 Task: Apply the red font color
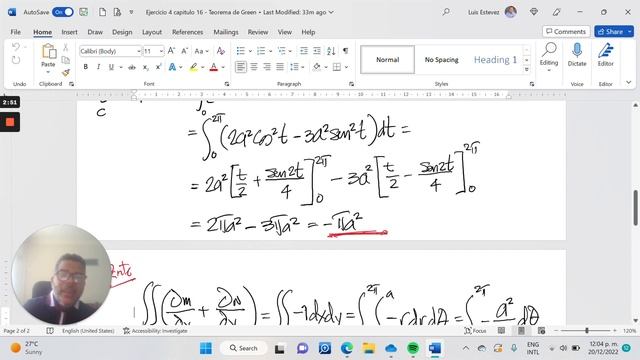[x=213, y=67]
